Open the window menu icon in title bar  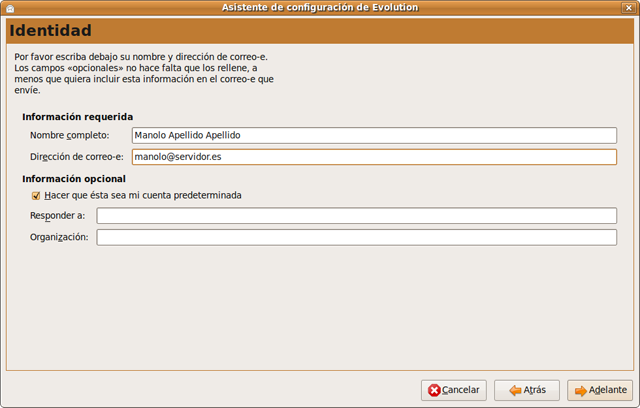pyautogui.click(x=9, y=8)
